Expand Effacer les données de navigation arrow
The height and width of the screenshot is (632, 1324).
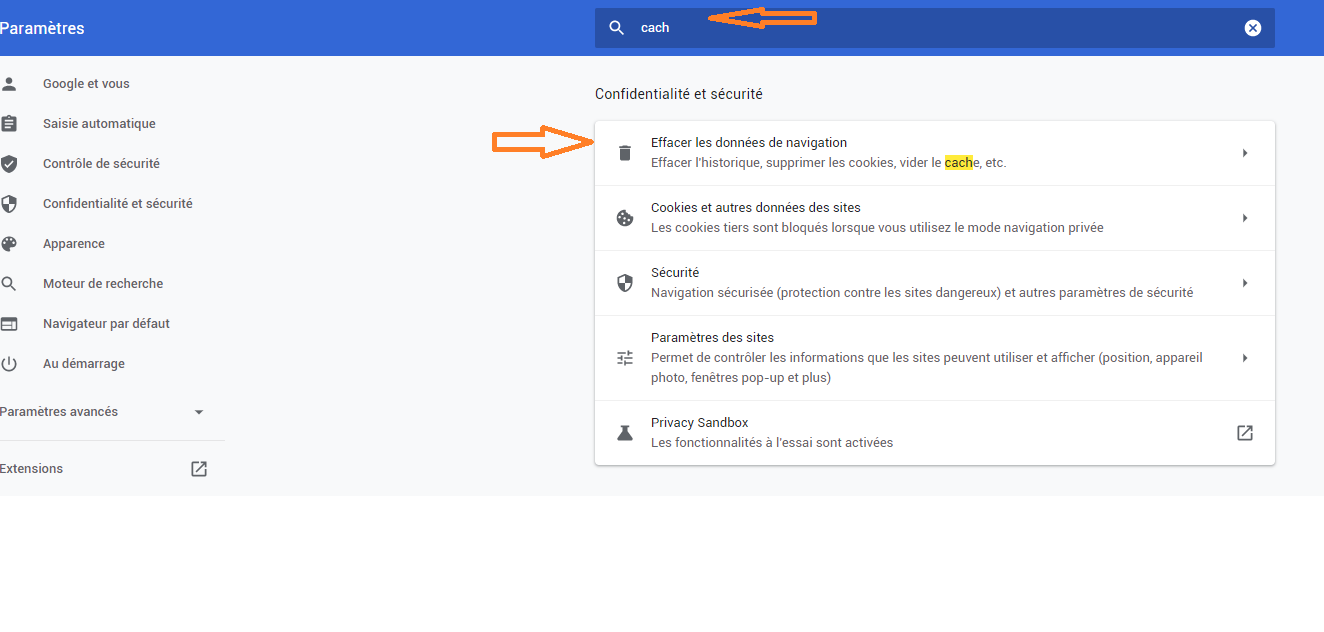[x=1244, y=153]
